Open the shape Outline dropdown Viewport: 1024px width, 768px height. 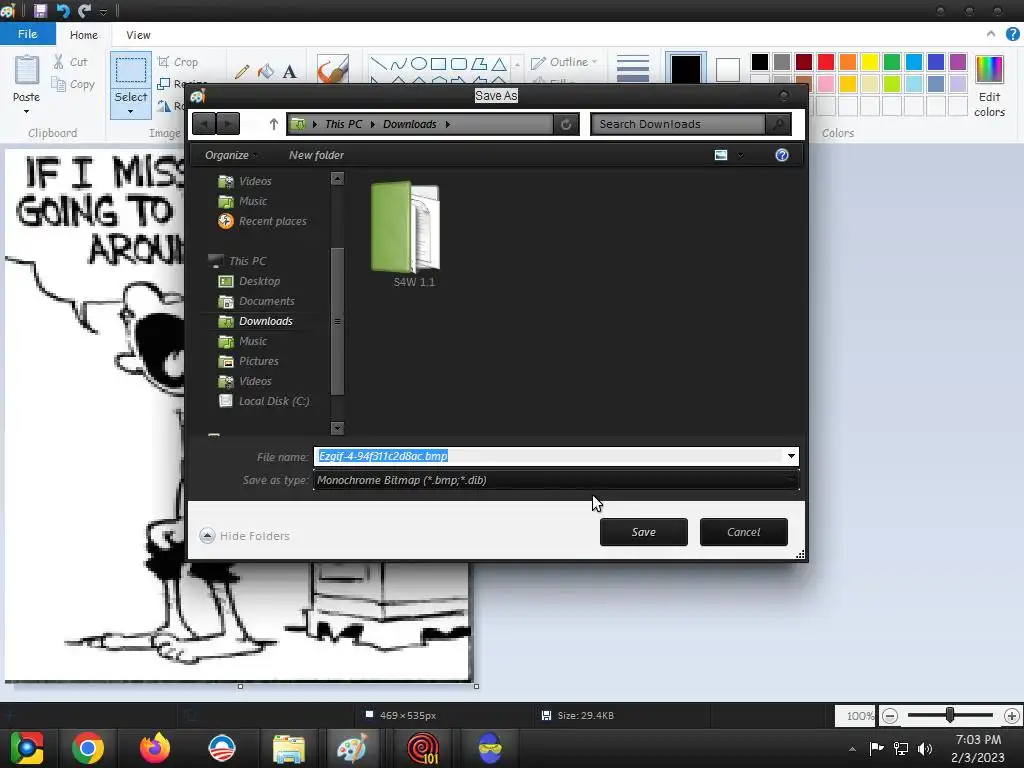point(564,62)
